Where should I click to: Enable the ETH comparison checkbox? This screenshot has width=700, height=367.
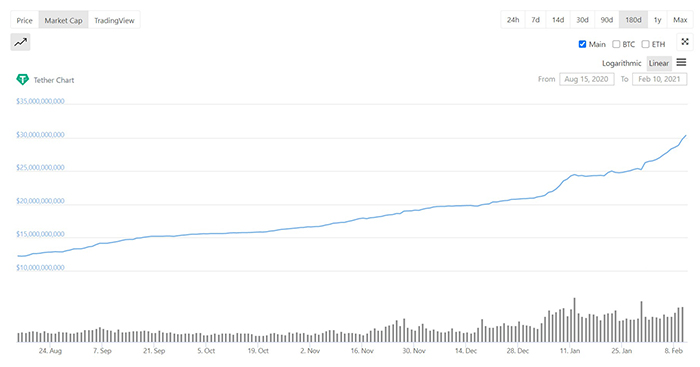(x=645, y=44)
